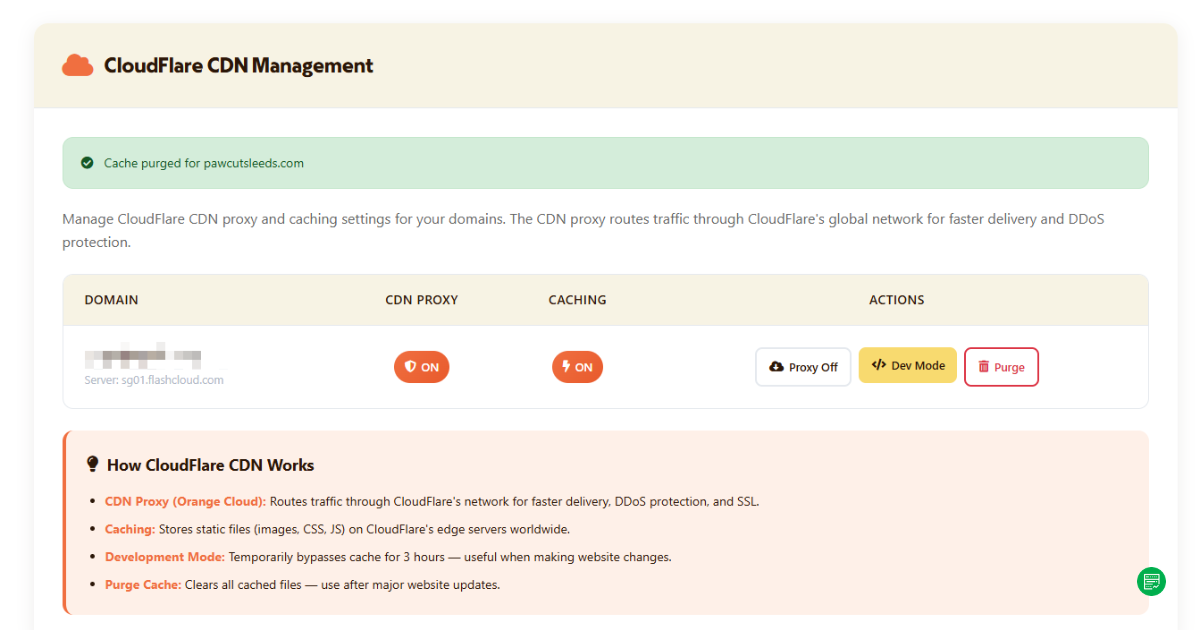Turn off proxy with Proxy Off button

803,367
